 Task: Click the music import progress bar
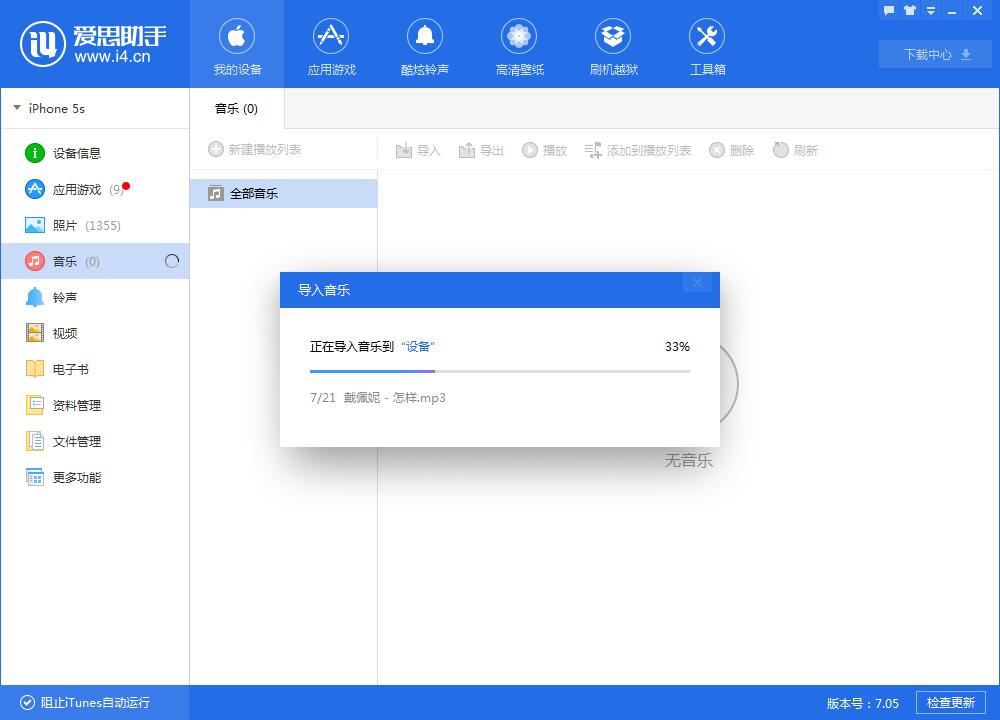tap(499, 370)
